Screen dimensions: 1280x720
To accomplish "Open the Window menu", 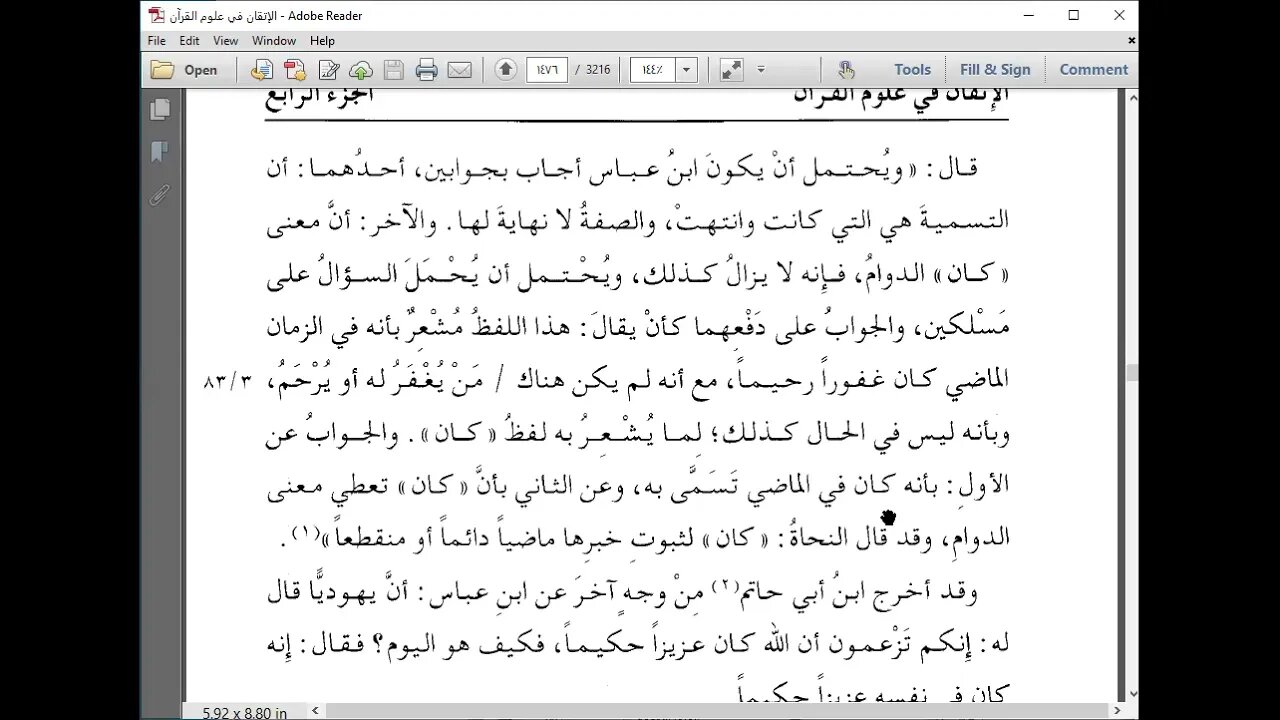I will point(274,41).
